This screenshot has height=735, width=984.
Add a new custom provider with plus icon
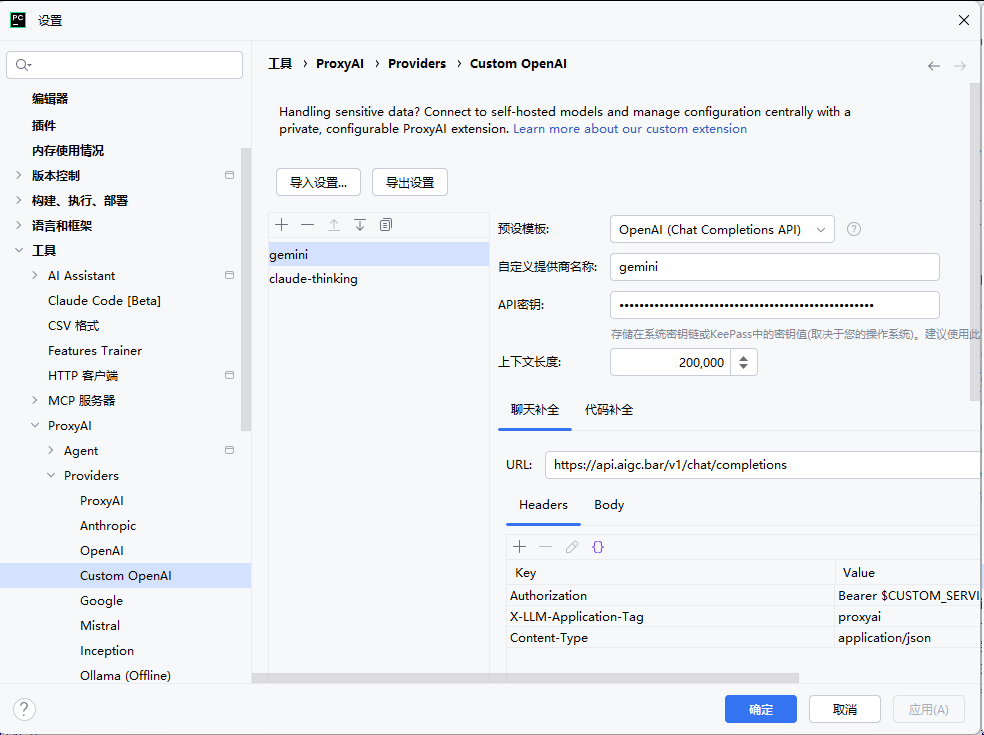coord(282,225)
